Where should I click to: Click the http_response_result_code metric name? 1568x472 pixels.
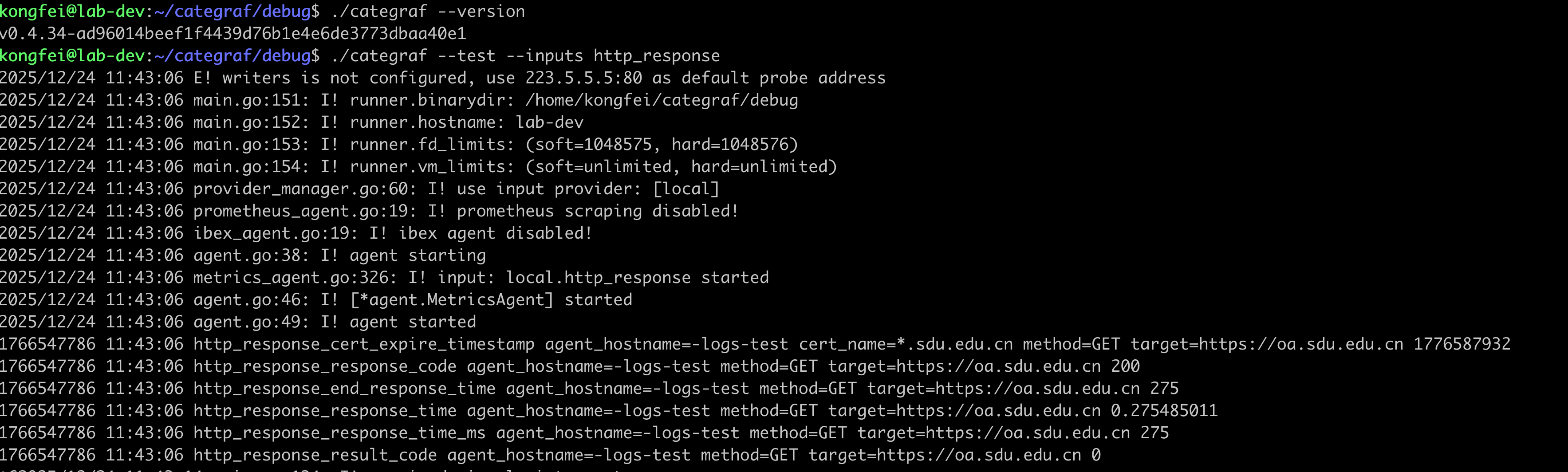click(315, 455)
